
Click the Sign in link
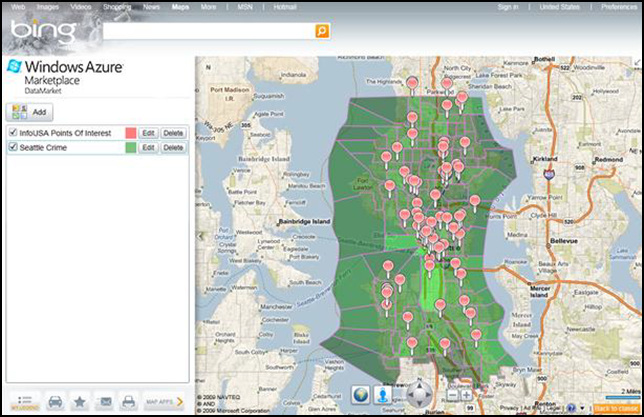(508, 7)
